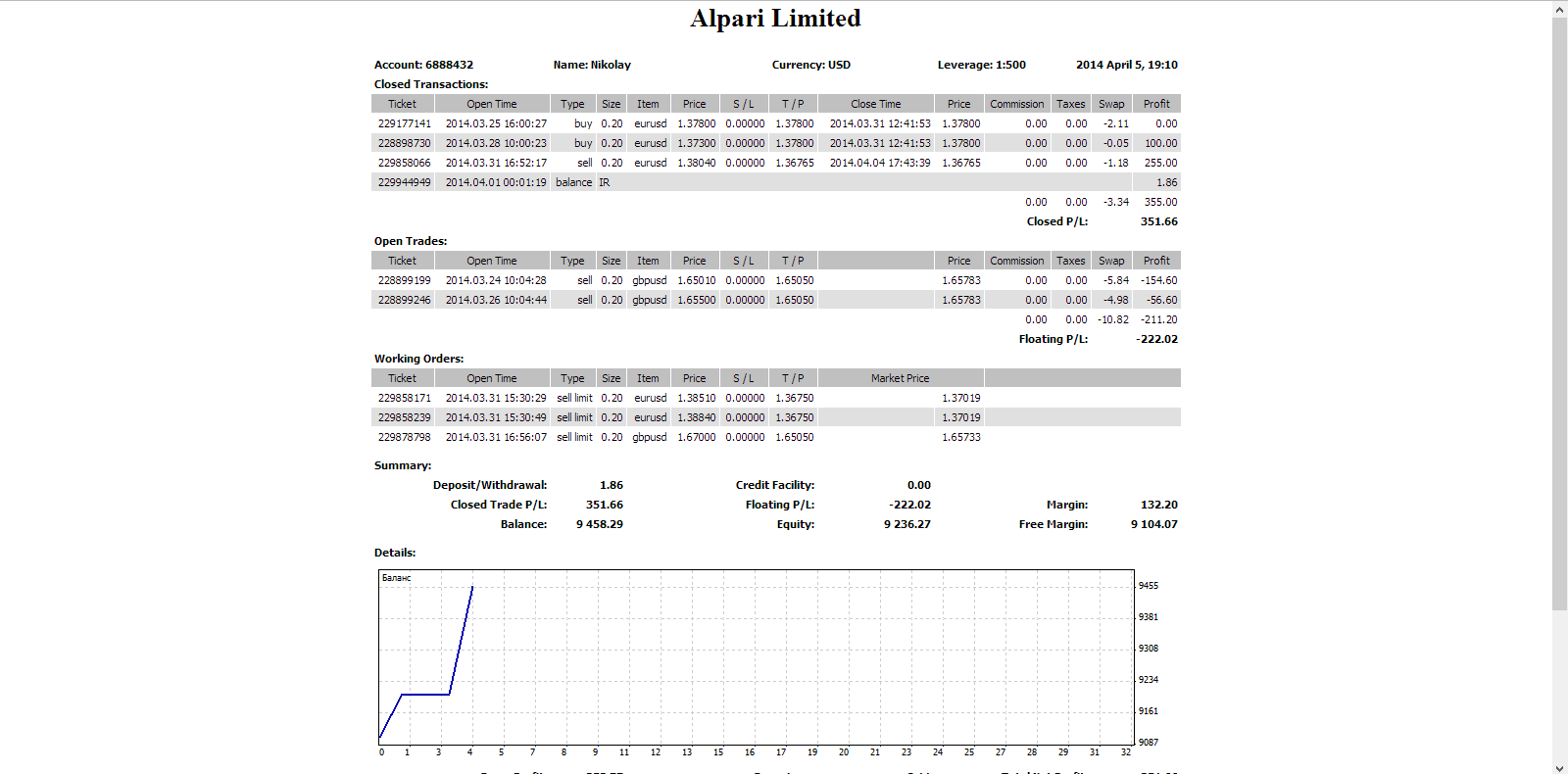
Task: Click open trade ticket 228899199
Action: [404, 280]
